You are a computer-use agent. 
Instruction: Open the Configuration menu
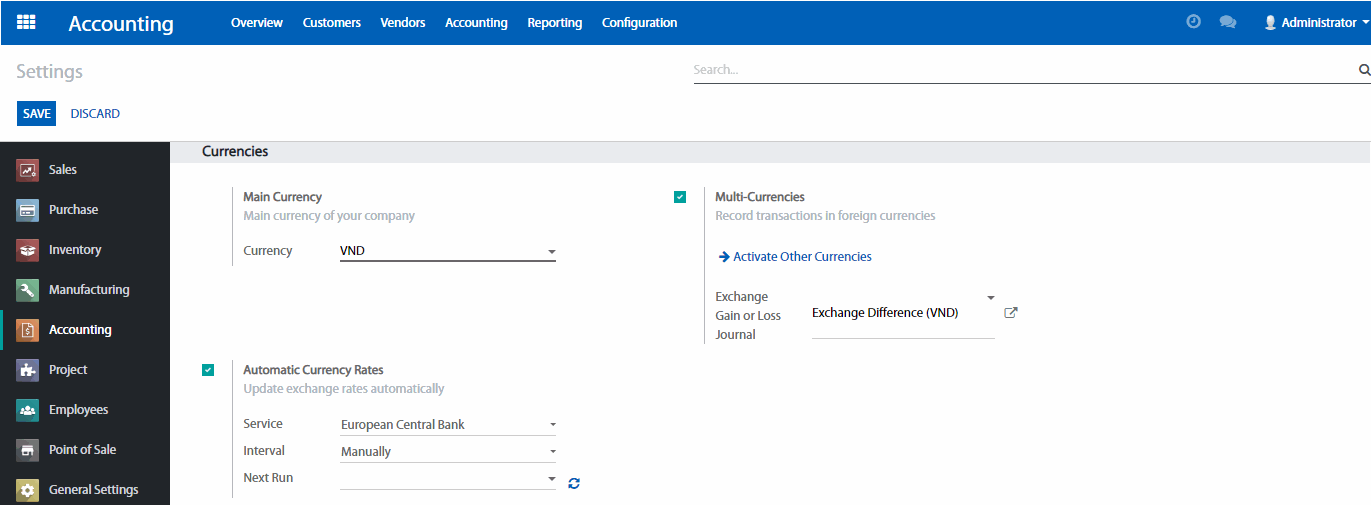(x=639, y=22)
